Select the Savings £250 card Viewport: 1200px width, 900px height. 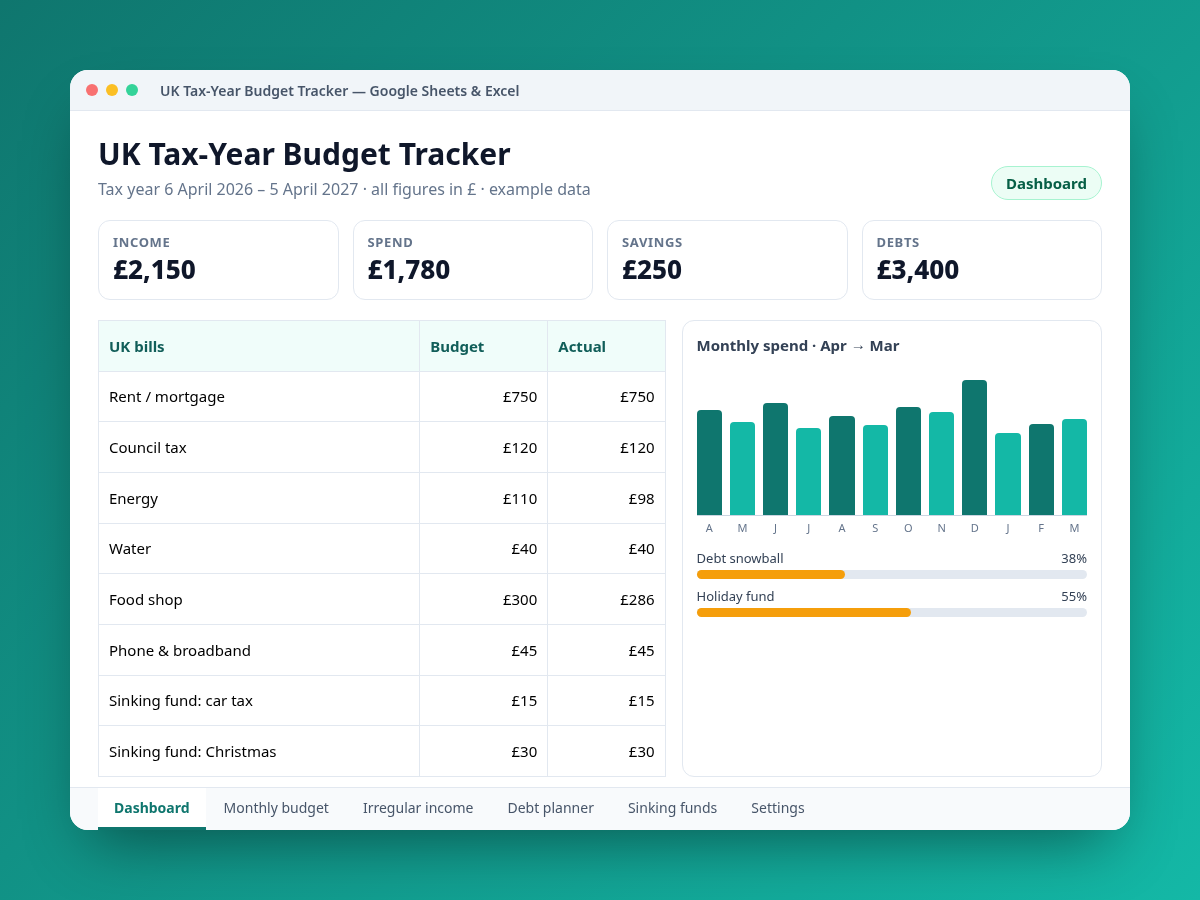click(727, 260)
